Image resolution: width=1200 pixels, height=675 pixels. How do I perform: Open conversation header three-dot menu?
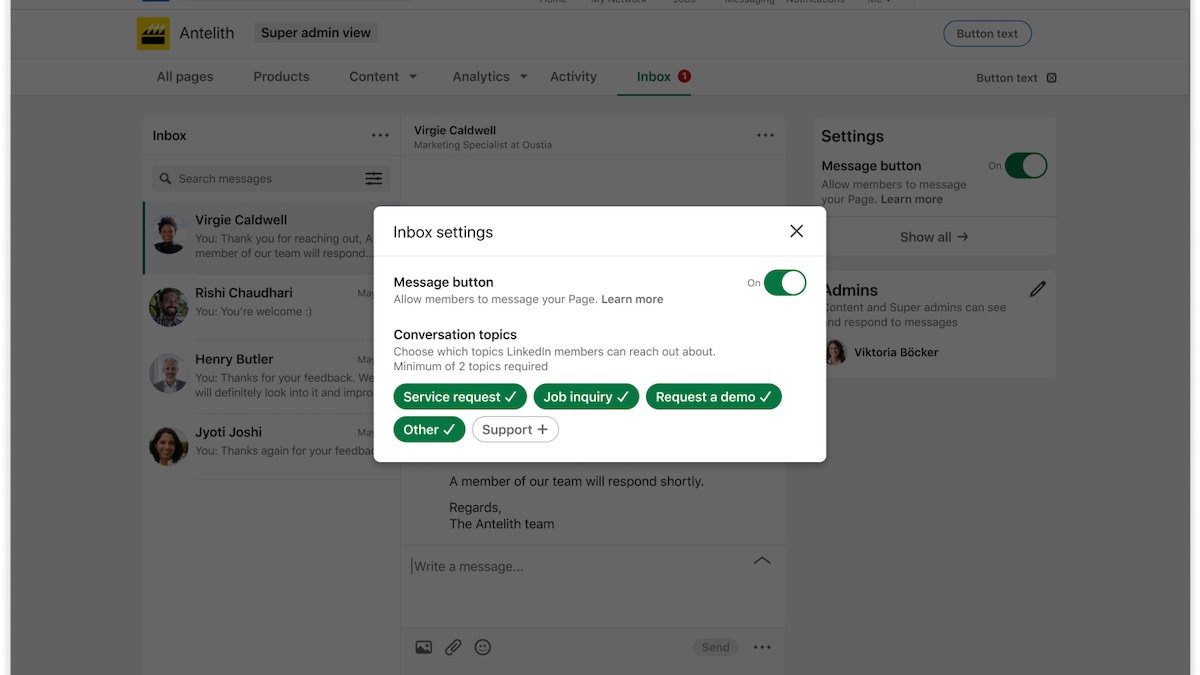click(x=765, y=135)
